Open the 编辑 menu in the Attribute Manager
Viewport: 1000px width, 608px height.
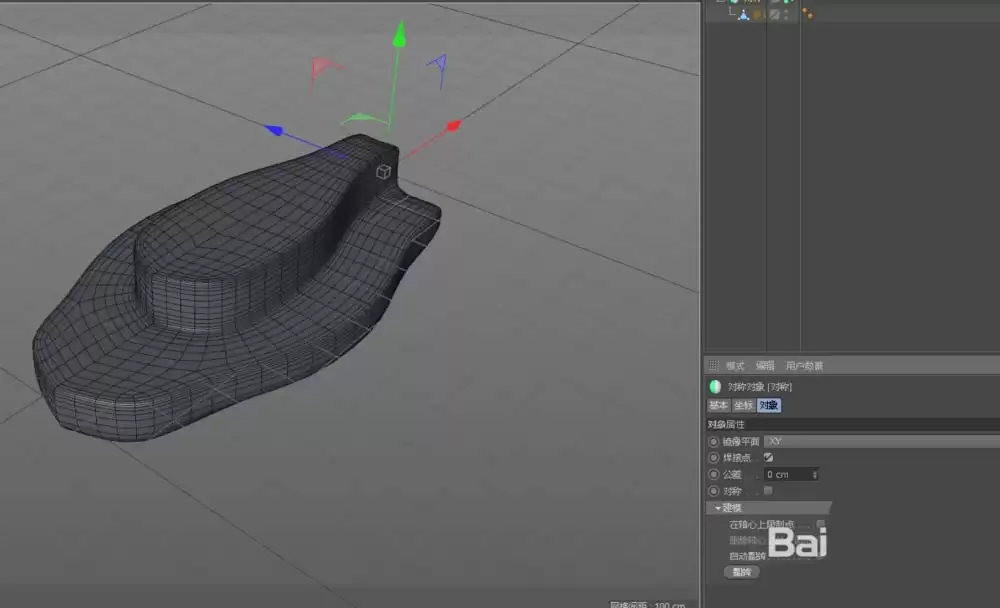click(764, 367)
